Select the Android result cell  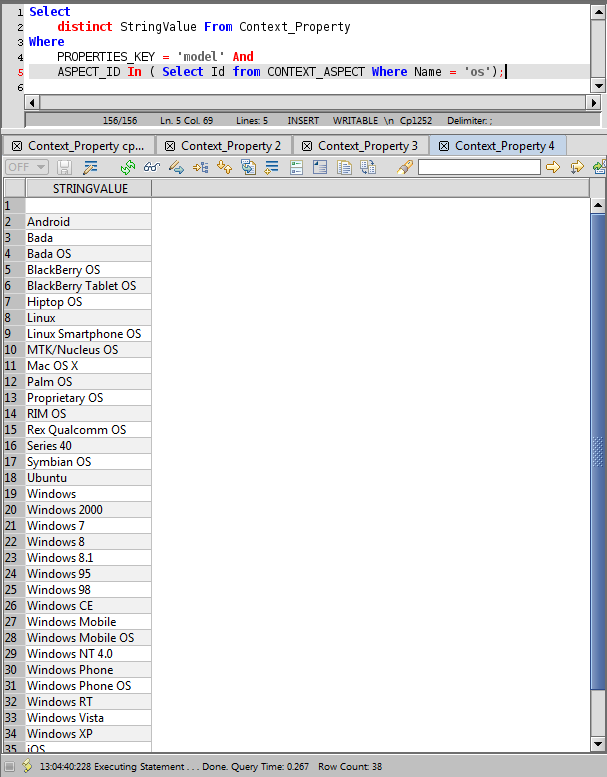click(x=88, y=222)
